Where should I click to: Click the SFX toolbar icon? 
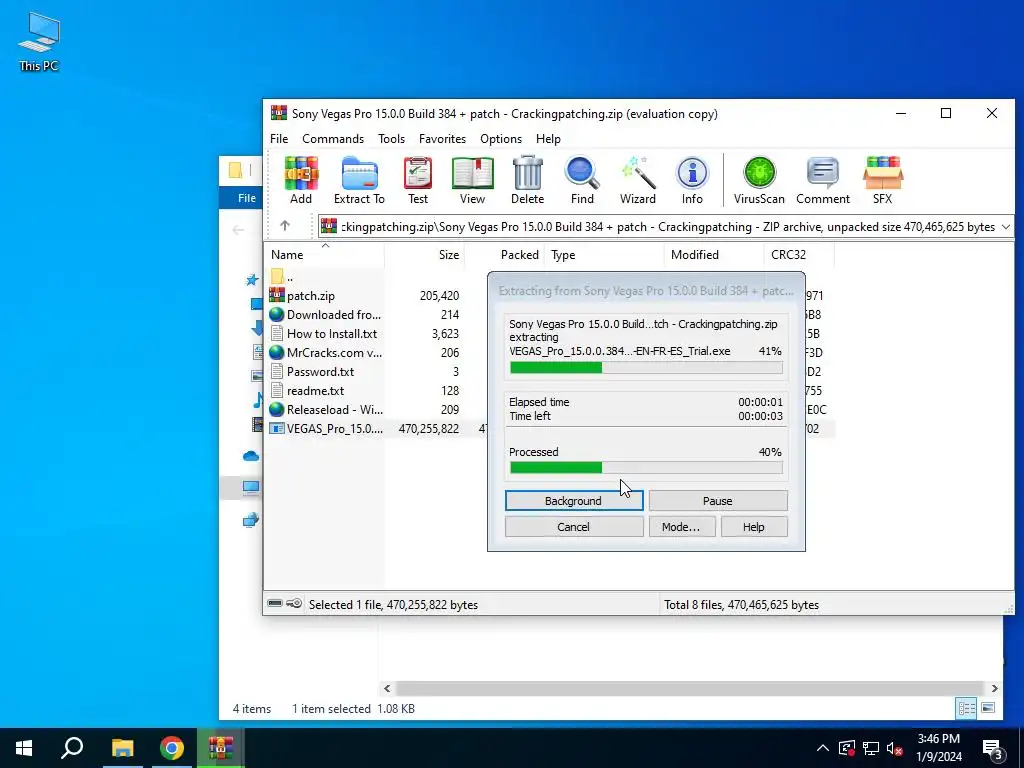(x=882, y=181)
